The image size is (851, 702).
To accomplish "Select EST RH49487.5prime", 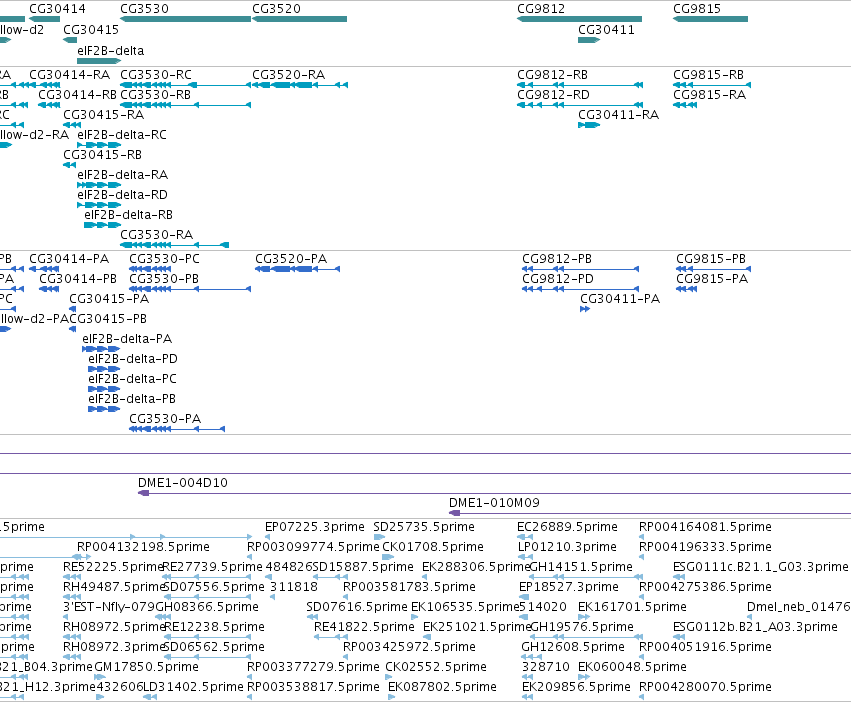I will 114,587.
